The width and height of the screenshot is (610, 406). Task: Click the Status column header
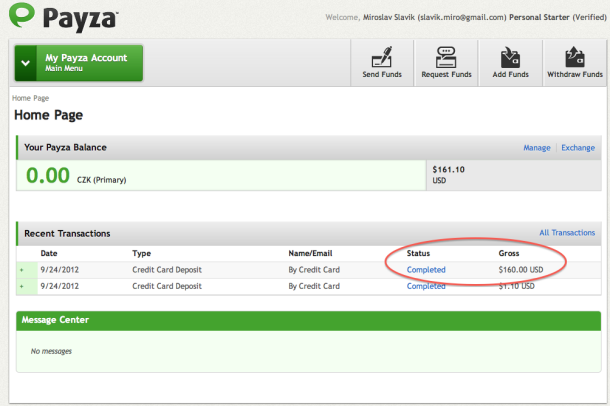pos(418,253)
